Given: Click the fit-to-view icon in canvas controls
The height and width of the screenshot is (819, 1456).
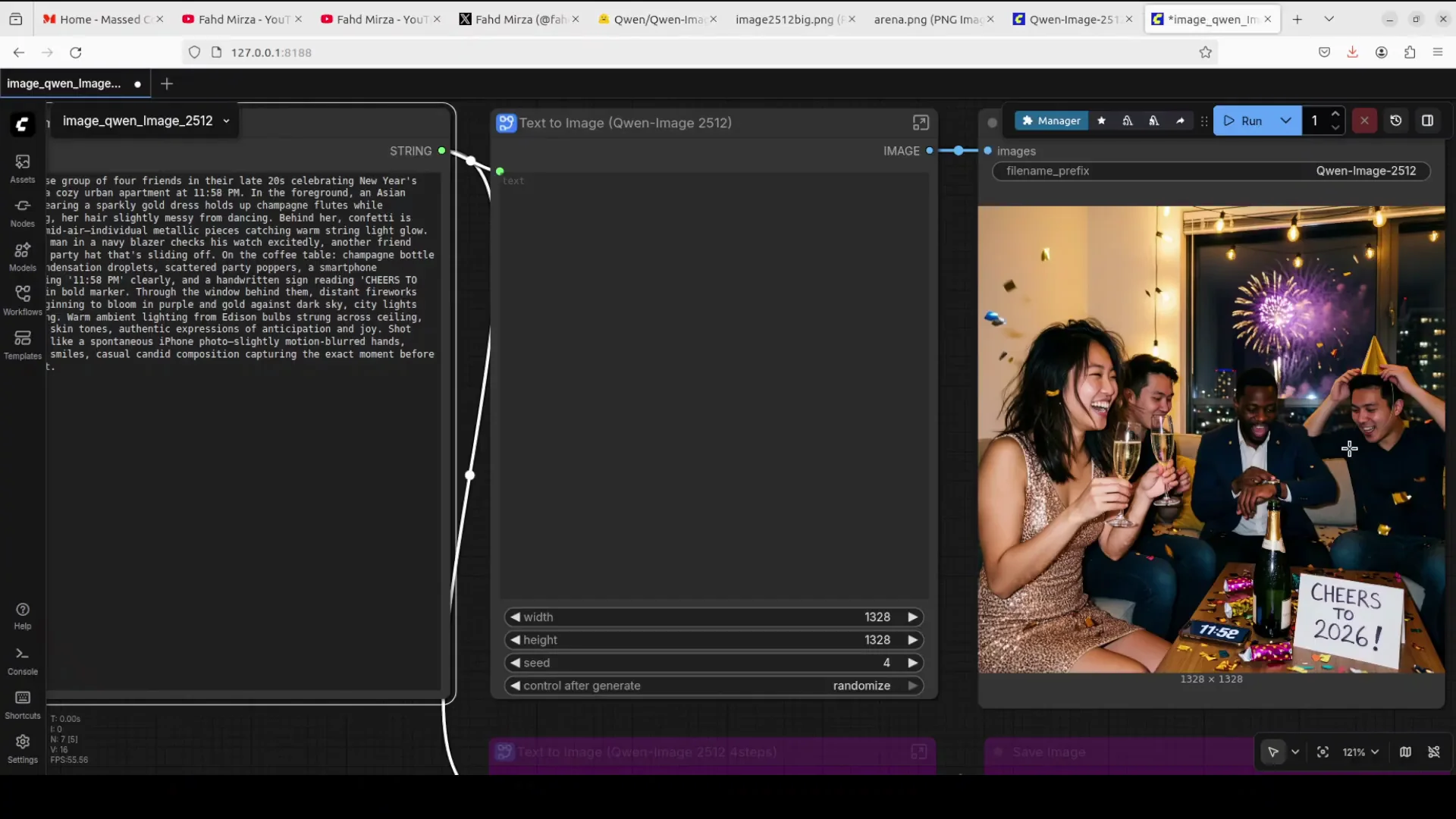Looking at the screenshot, I should [x=1323, y=752].
